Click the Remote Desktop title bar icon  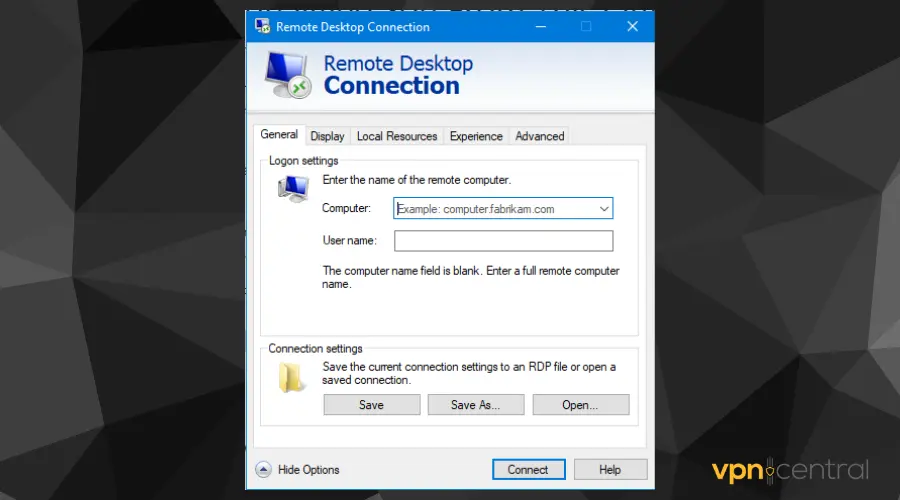tap(263, 26)
